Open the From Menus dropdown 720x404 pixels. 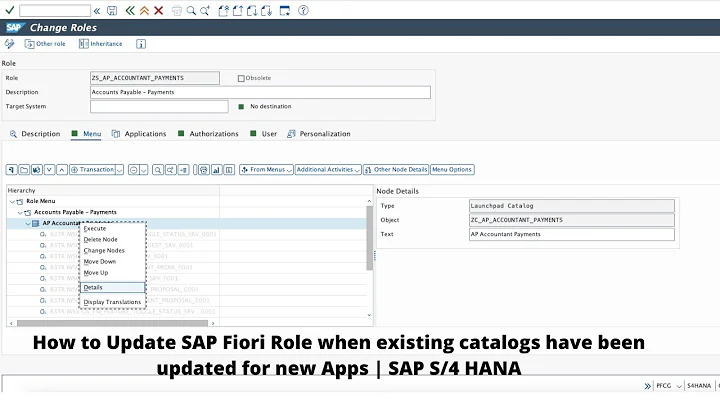tap(266, 170)
